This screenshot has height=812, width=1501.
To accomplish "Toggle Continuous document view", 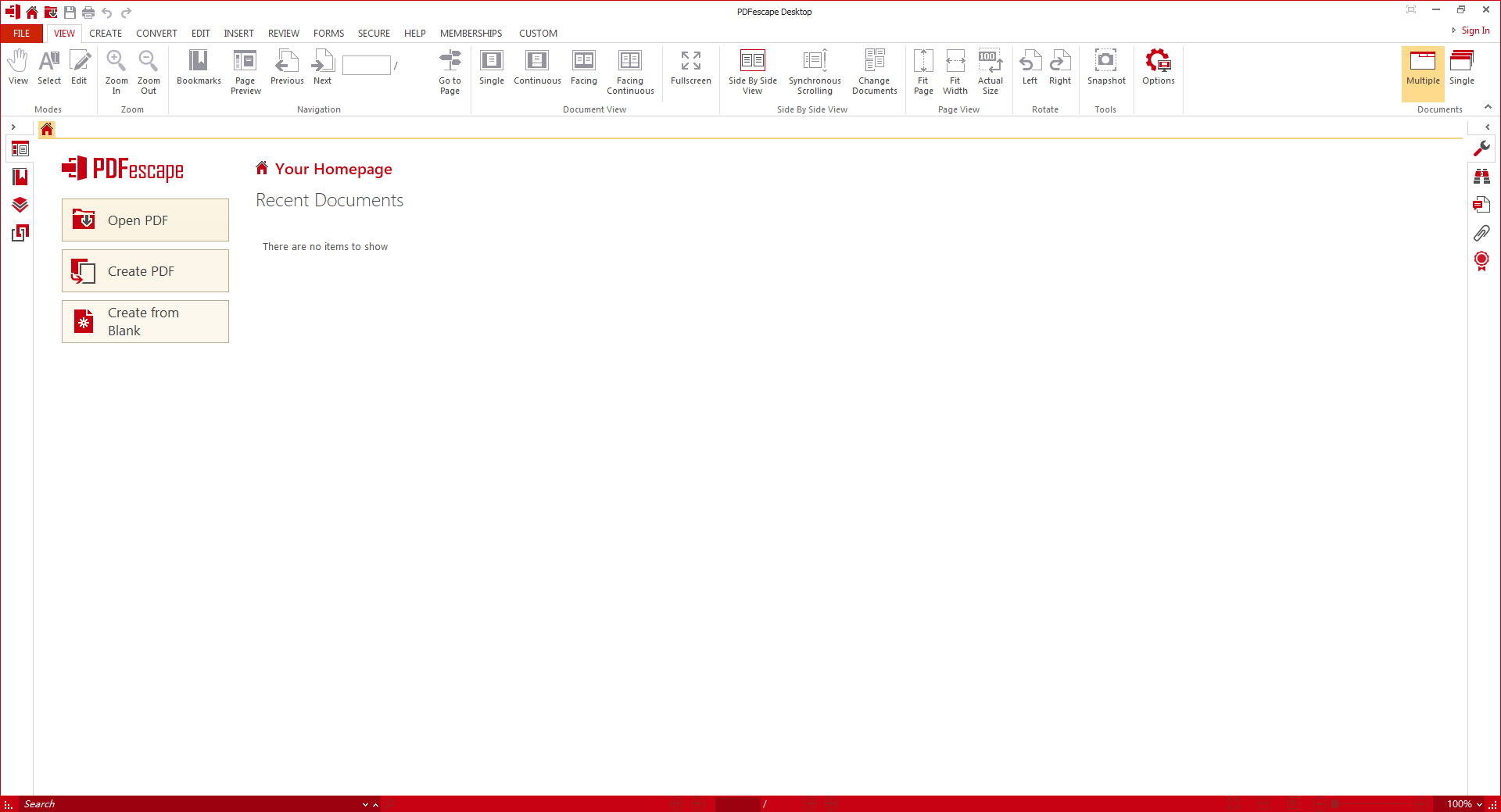I will tap(537, 68).
